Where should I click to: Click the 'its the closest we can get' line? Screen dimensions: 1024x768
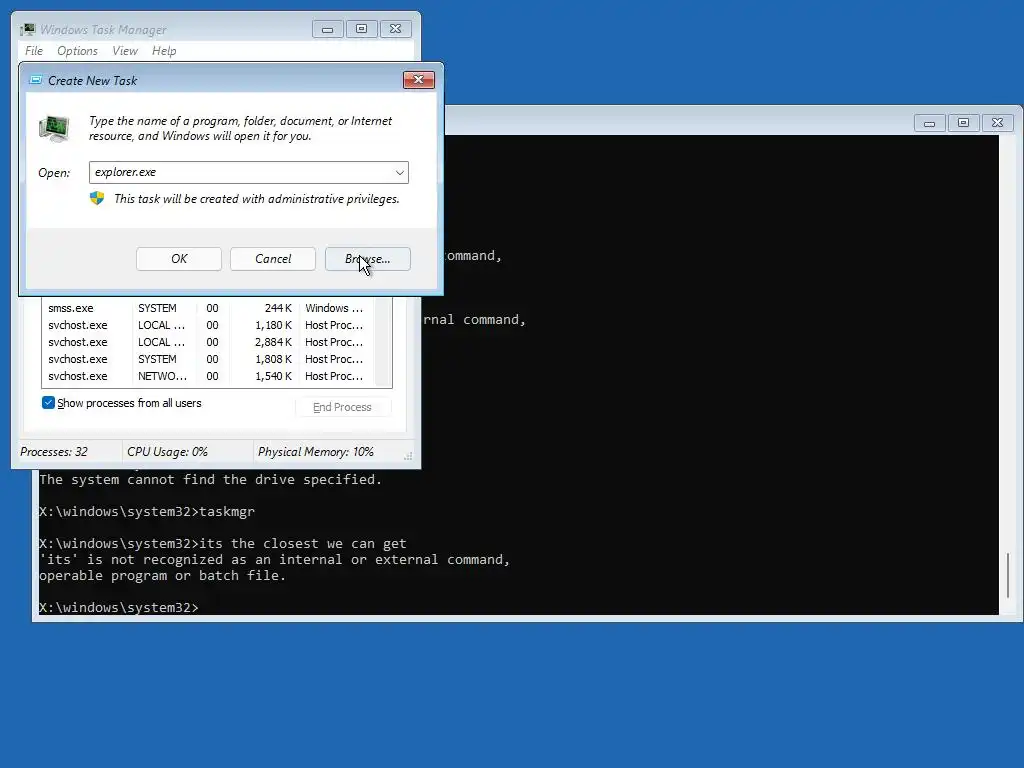[223, 543]
